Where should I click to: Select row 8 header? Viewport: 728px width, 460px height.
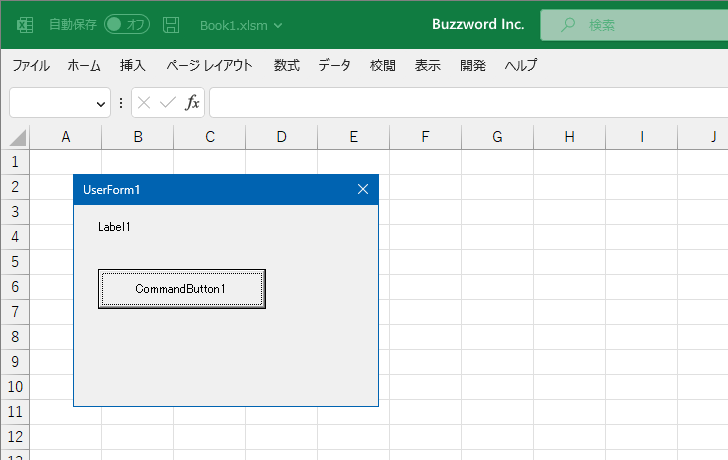15,337
